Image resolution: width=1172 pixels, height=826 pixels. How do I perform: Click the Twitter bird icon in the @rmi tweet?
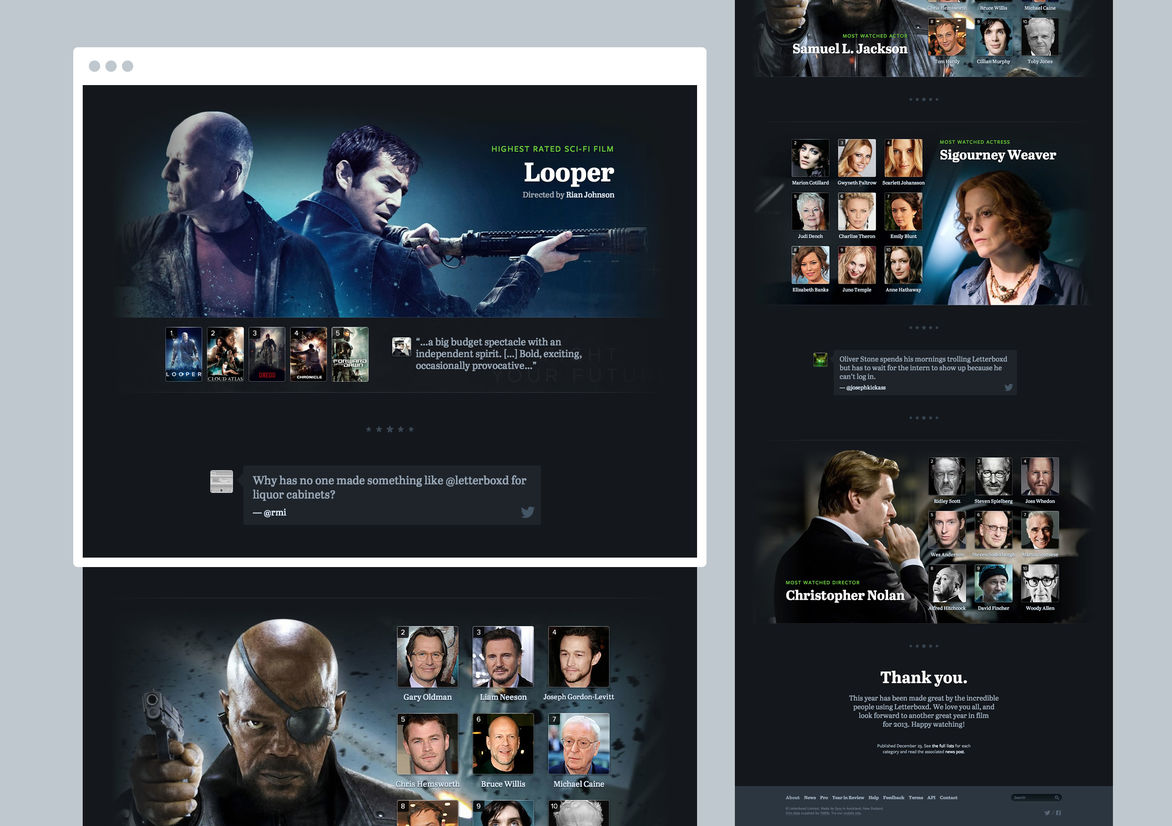(x=528, y=512)
